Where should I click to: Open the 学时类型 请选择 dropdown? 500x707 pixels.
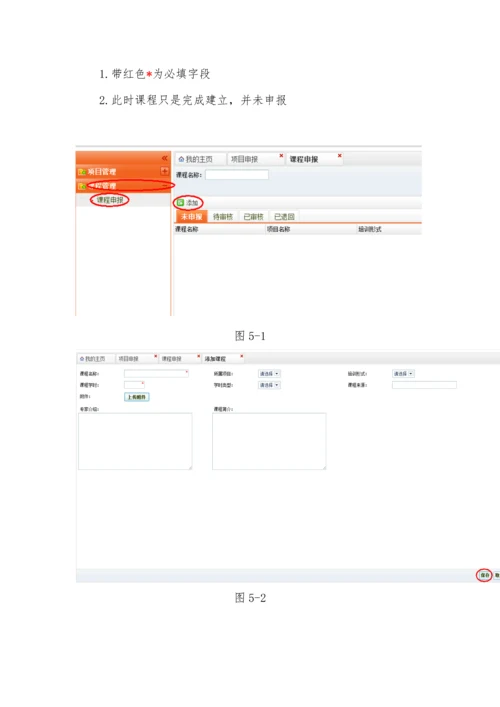[269, 385]
